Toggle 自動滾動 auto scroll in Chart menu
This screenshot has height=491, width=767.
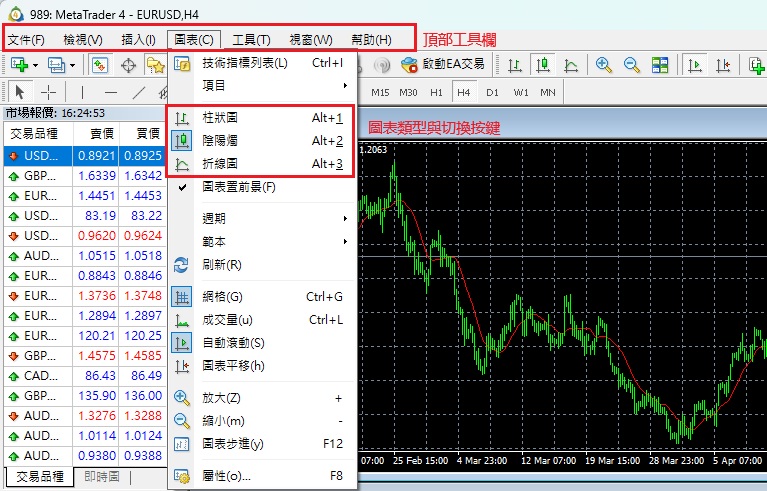[x=261, y=343]
